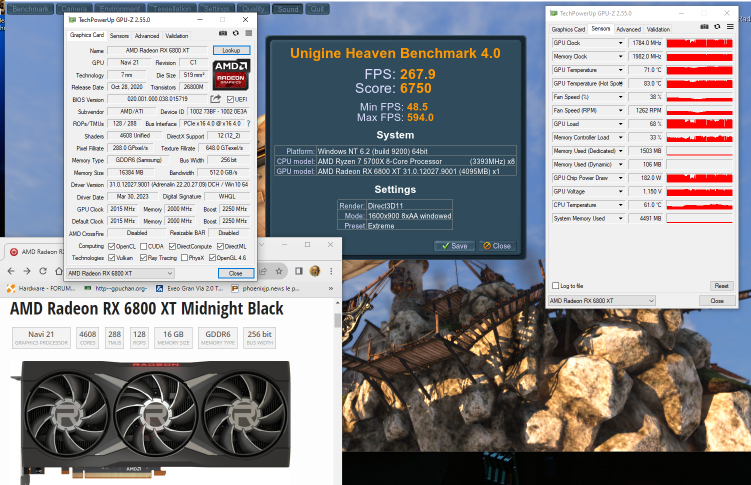Click the GPU Clock sensor graph
Screen dimensions: 751x485
tap(699, 43)
